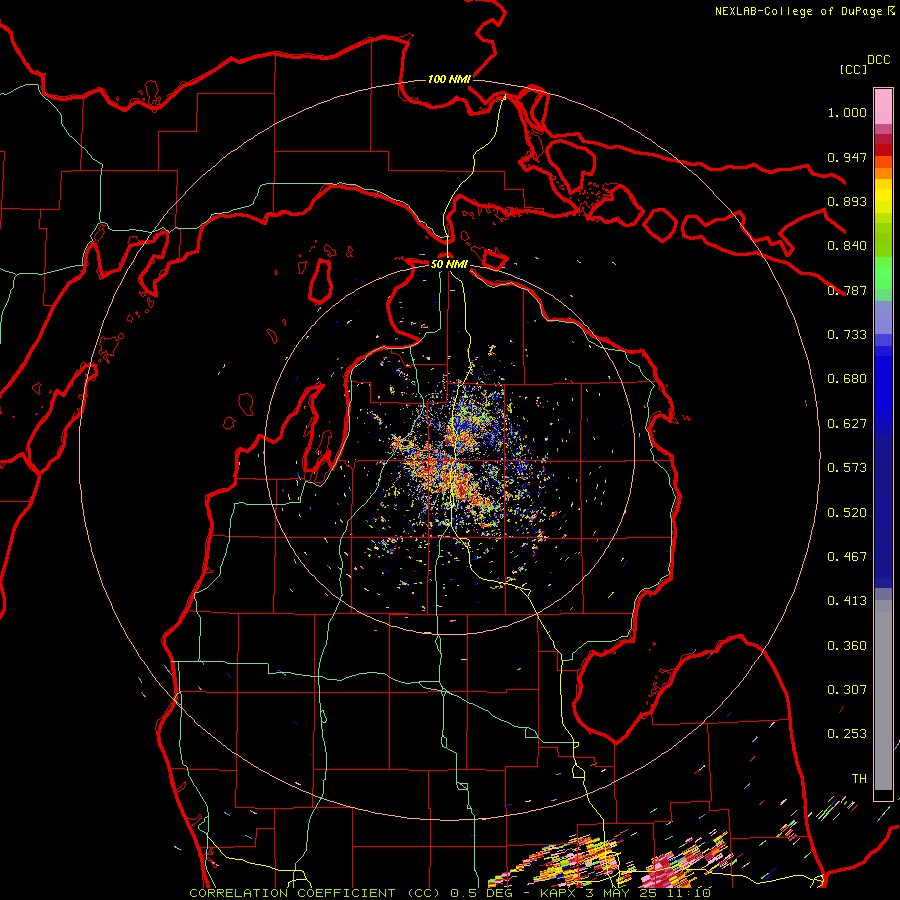Viewport: 900px width, 900px height.
Task: Click the DCC label above the color scale
Action: (878, 60)
